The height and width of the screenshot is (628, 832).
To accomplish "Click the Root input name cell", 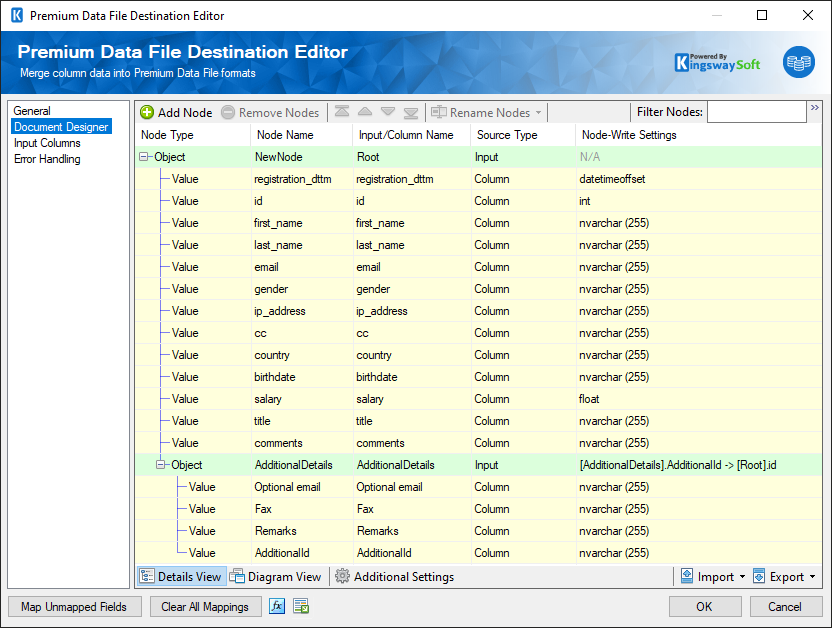I will (412, 157).
